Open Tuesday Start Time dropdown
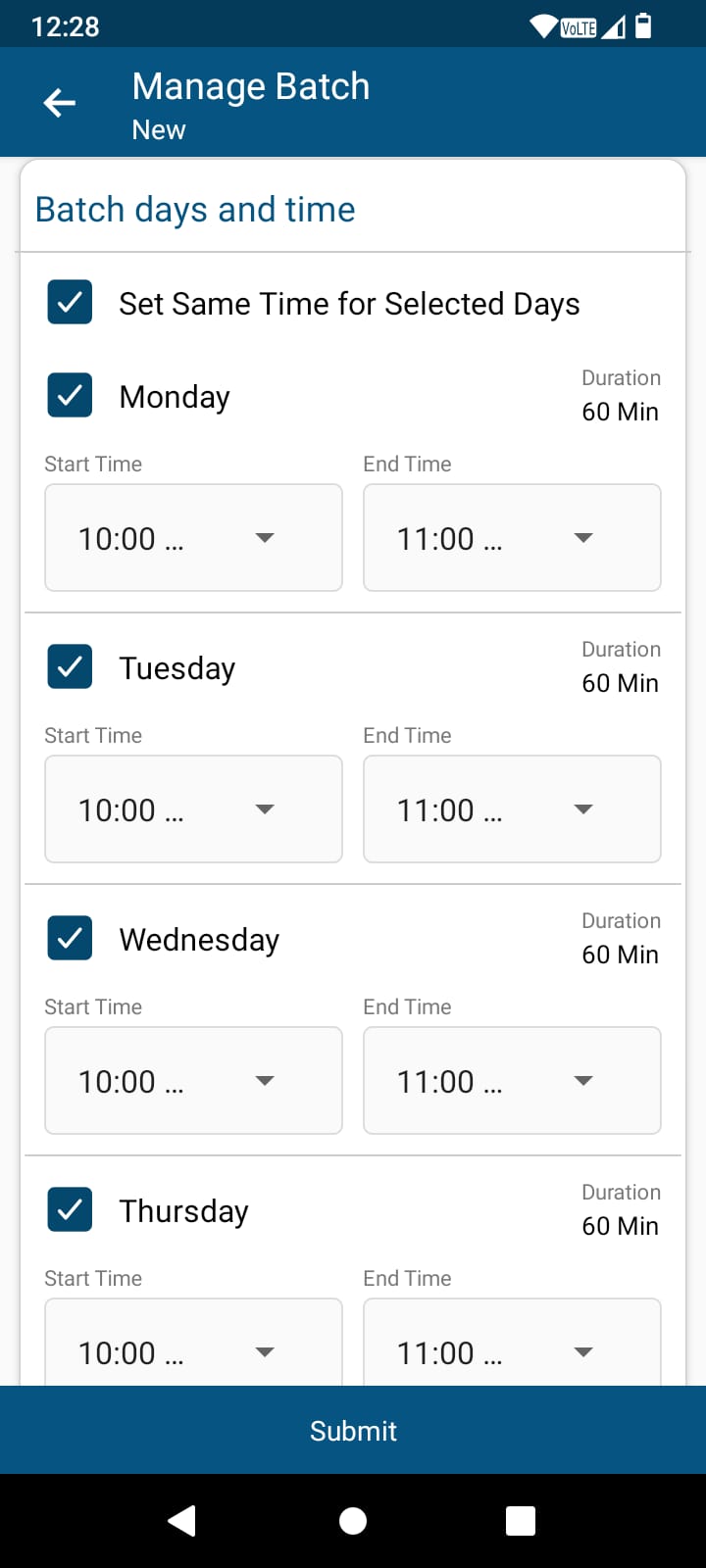 [193, 809]
